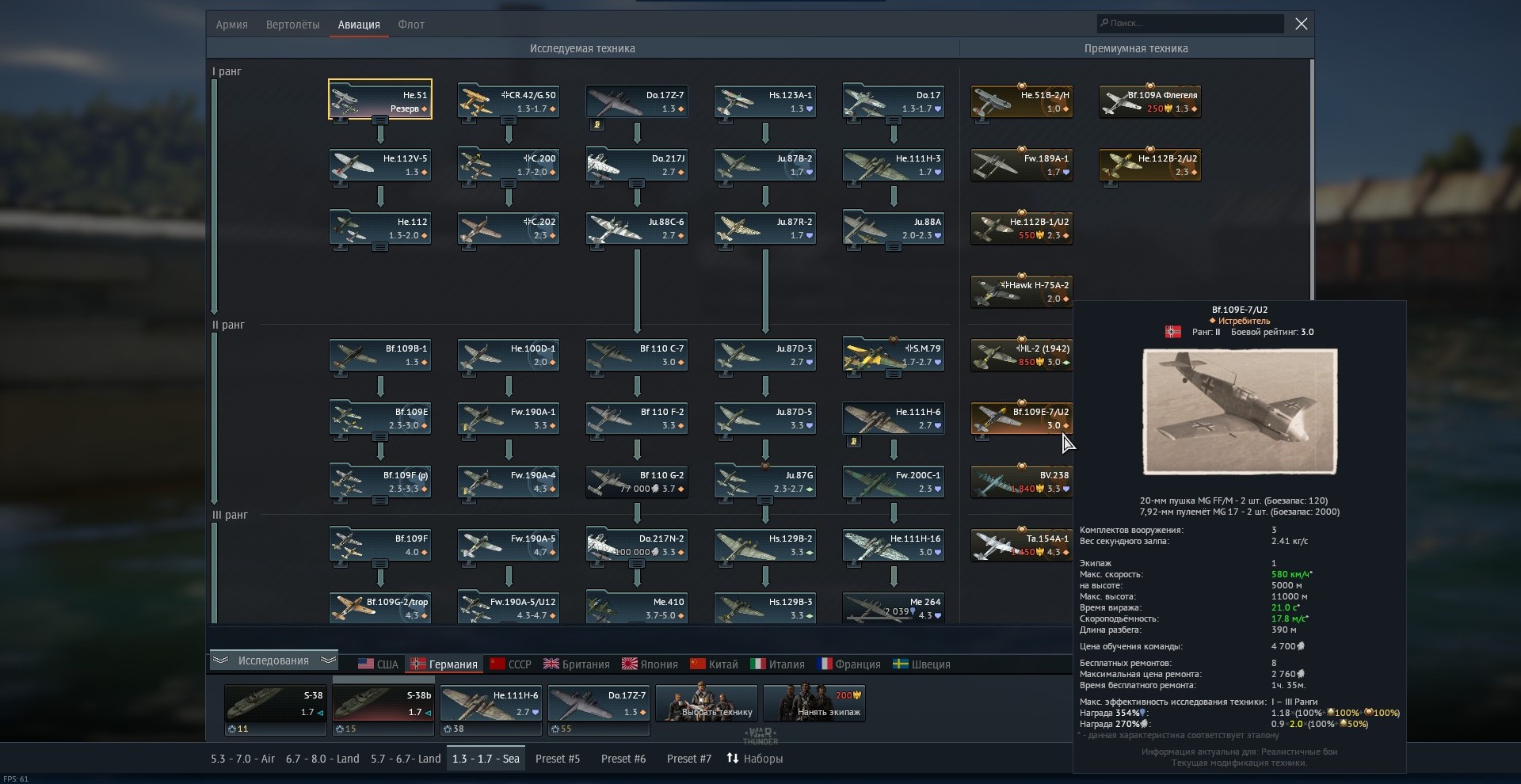Viewport: 1521px width, 784px height.
Task: Expand the C.200 group list
Action: (x=509, y=184)
